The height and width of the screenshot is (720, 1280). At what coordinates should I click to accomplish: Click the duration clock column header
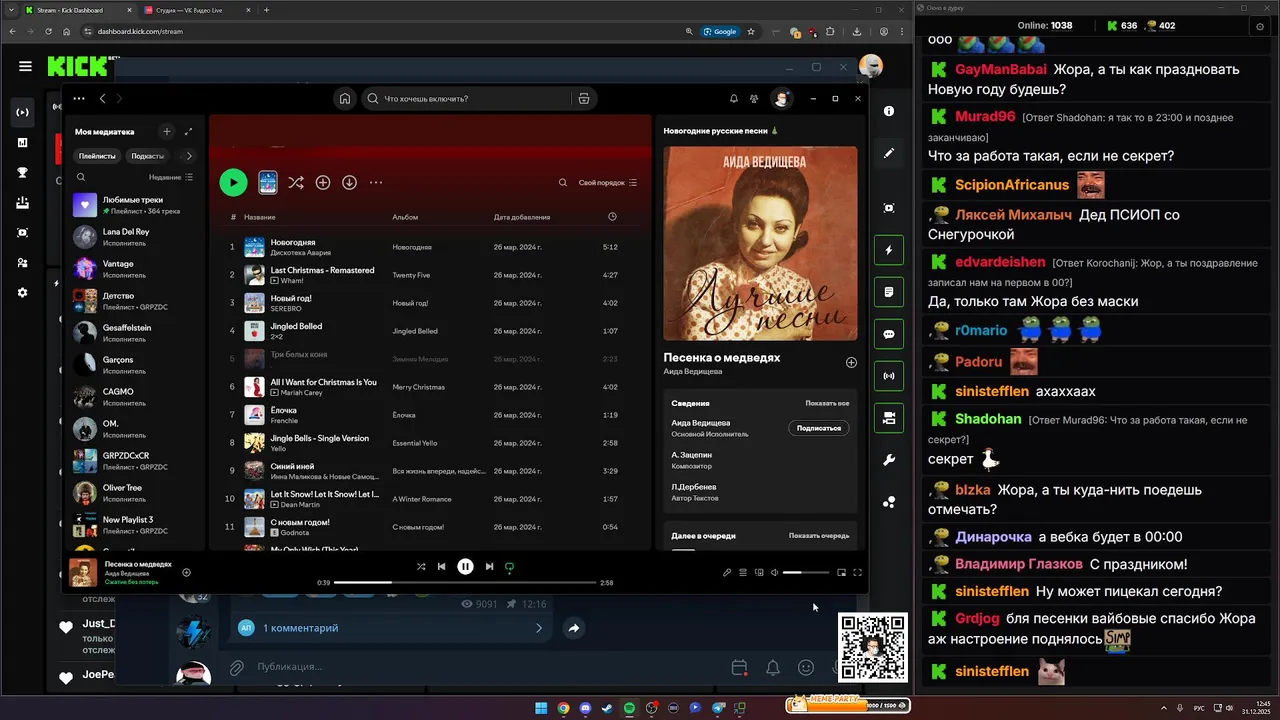coord(612,217)
